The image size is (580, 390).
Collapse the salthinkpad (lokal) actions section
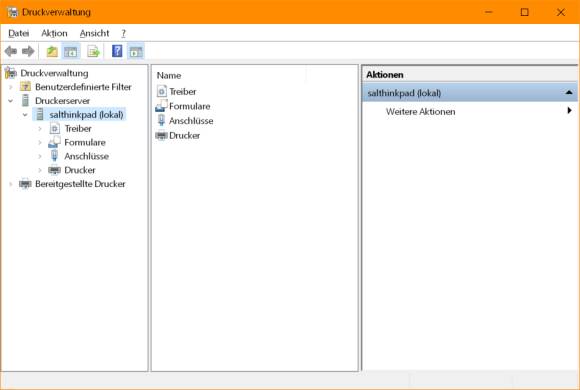tap(569, 93)
